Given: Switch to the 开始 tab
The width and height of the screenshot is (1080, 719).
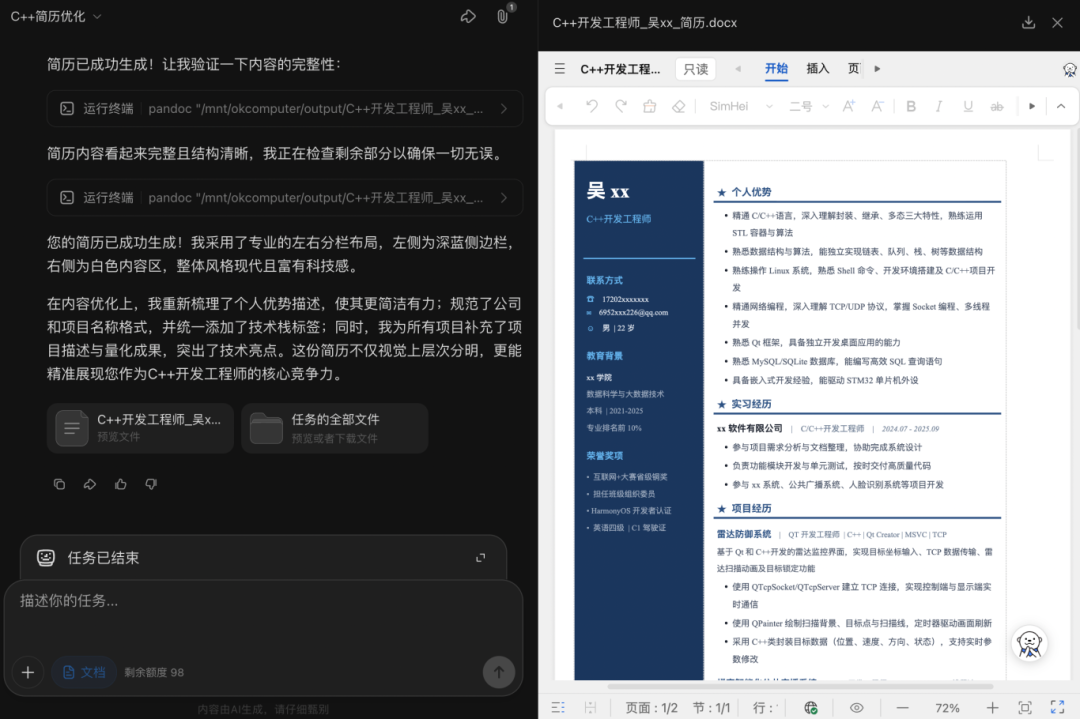Looking at the screenshot, I should coord(776,69).
